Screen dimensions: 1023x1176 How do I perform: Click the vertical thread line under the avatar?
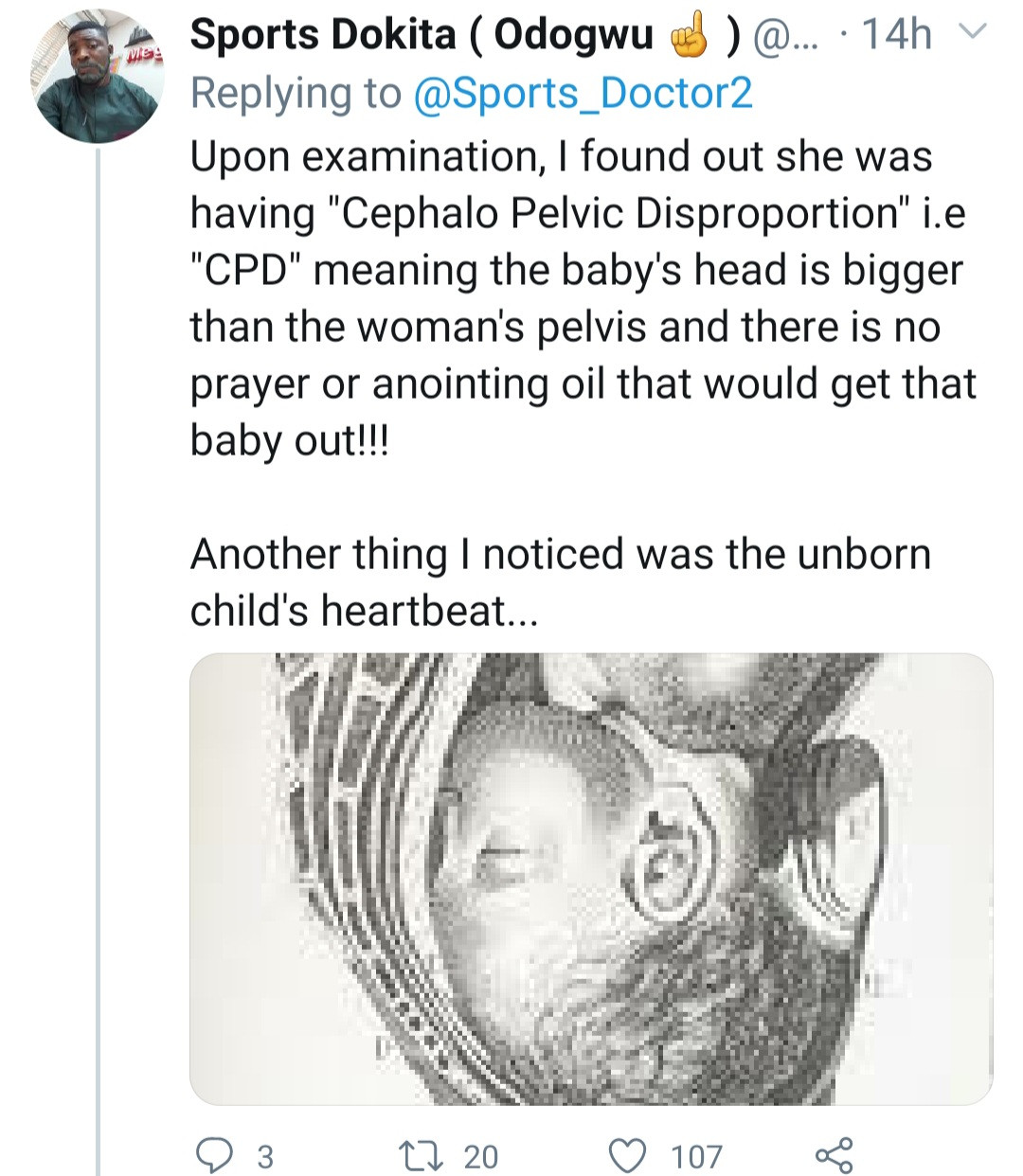pos(98,663)
